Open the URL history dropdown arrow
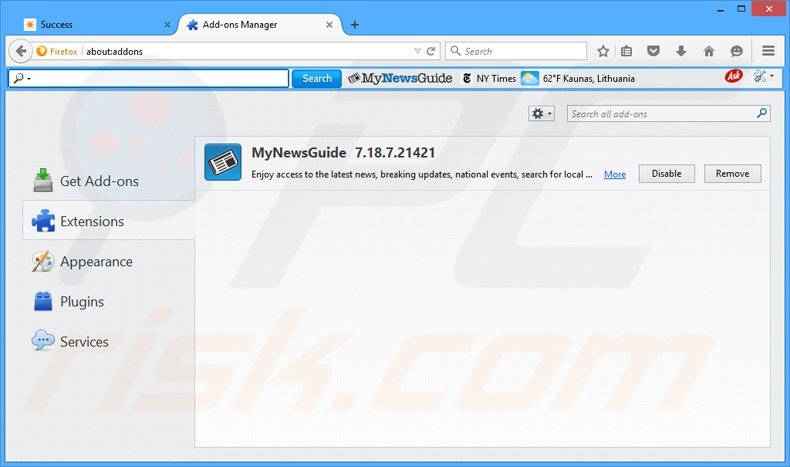790x467 pixels. [x=417, y=51]
